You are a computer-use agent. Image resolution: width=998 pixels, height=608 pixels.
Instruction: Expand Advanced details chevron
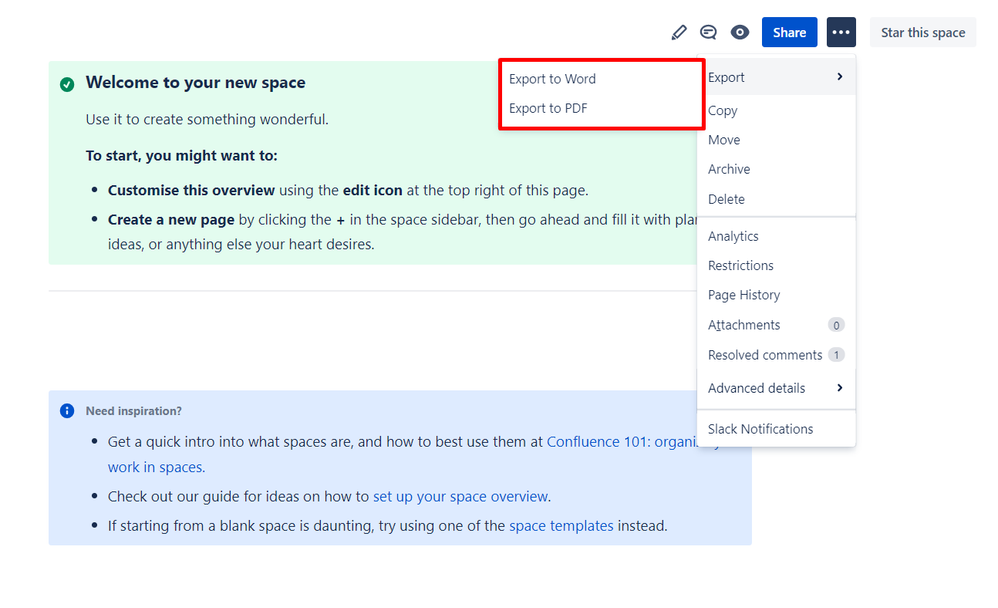pyautogui.click(x=840, y=388)
